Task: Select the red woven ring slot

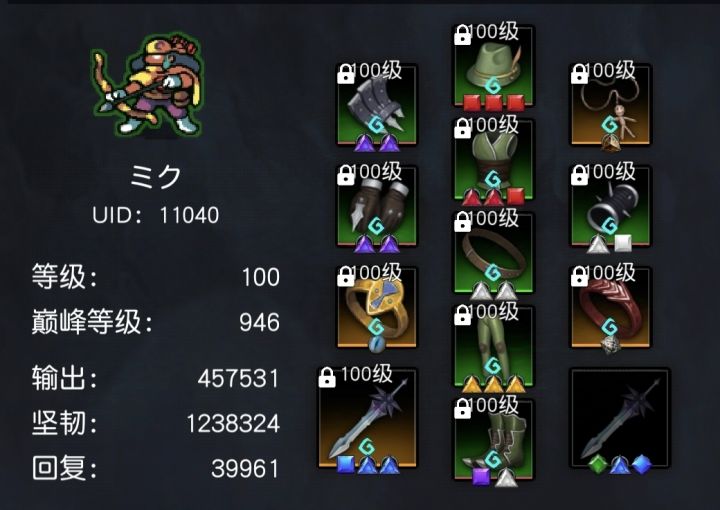Action: tap(610, 307)
